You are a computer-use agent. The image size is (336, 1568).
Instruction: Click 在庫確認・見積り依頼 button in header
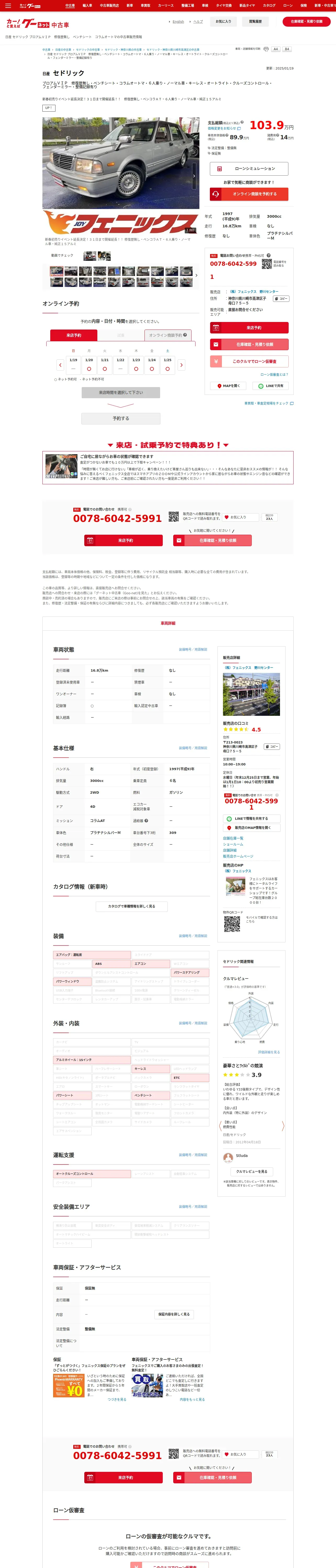307,21
